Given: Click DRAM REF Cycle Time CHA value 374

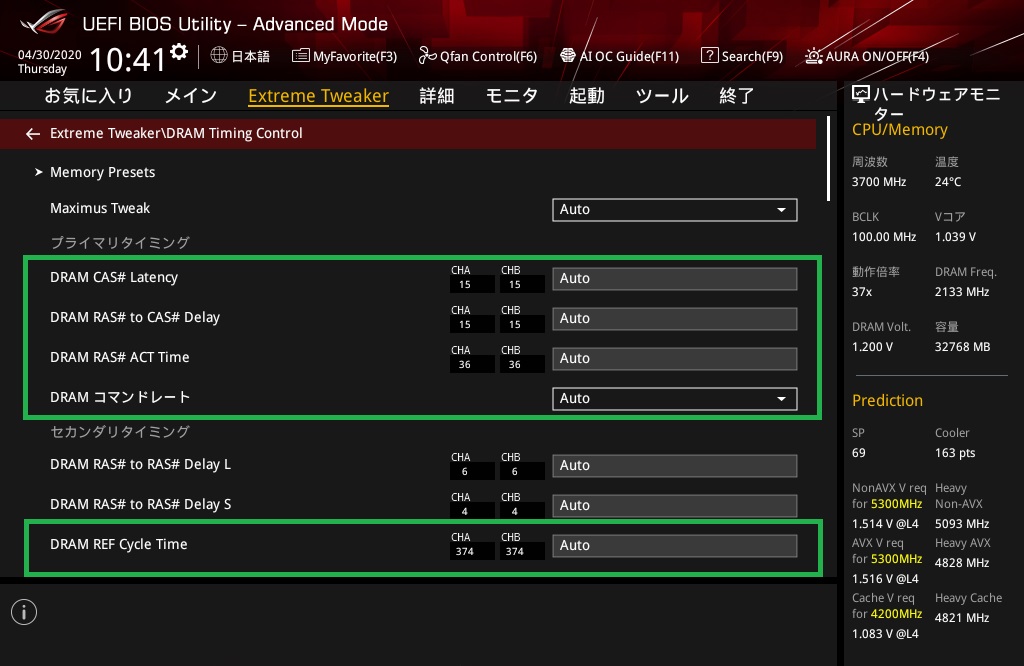Looking at the screenshot, I should (465, 552).
